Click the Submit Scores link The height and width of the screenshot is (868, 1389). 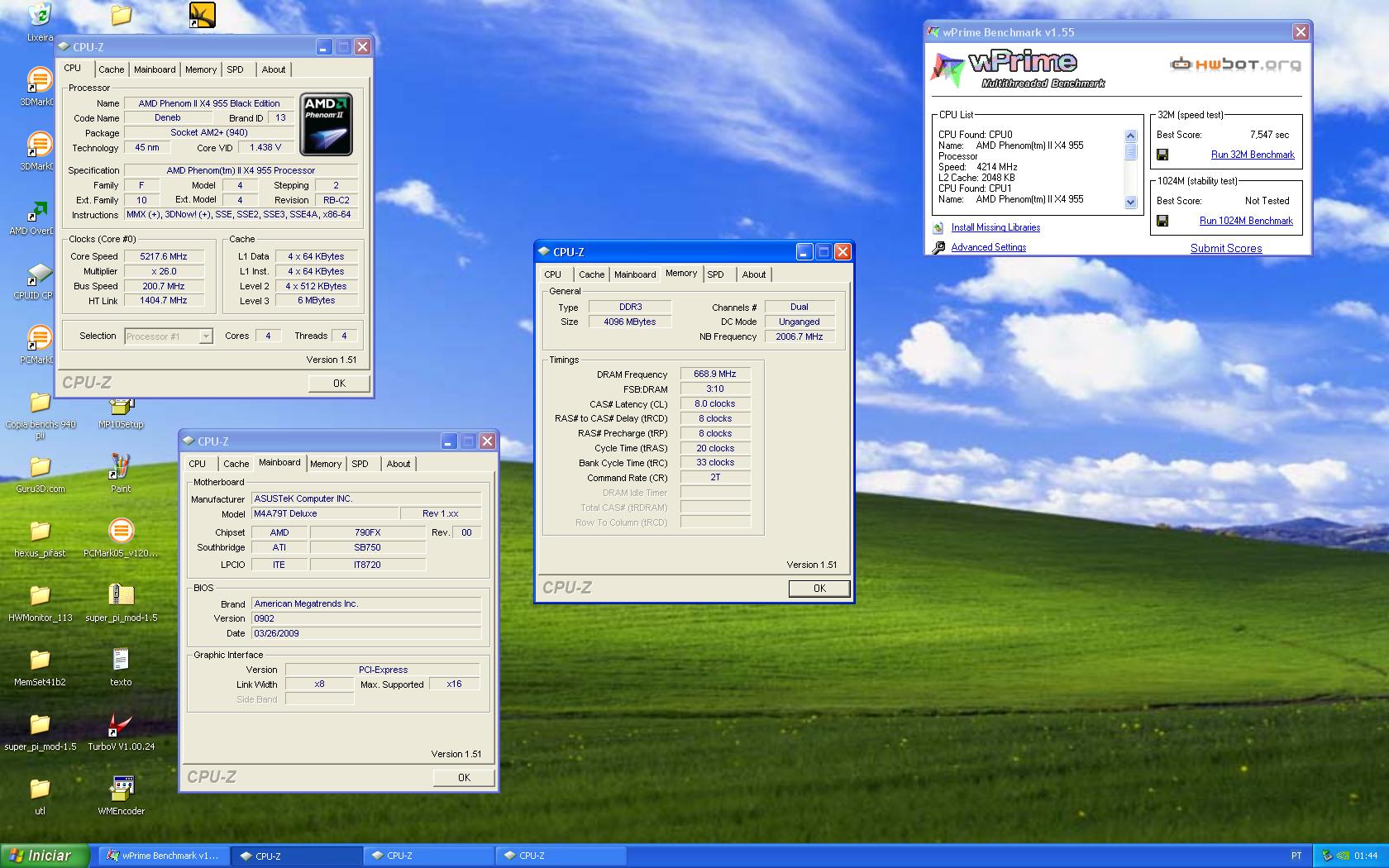pyautogui.click(x=1226, y=248)
